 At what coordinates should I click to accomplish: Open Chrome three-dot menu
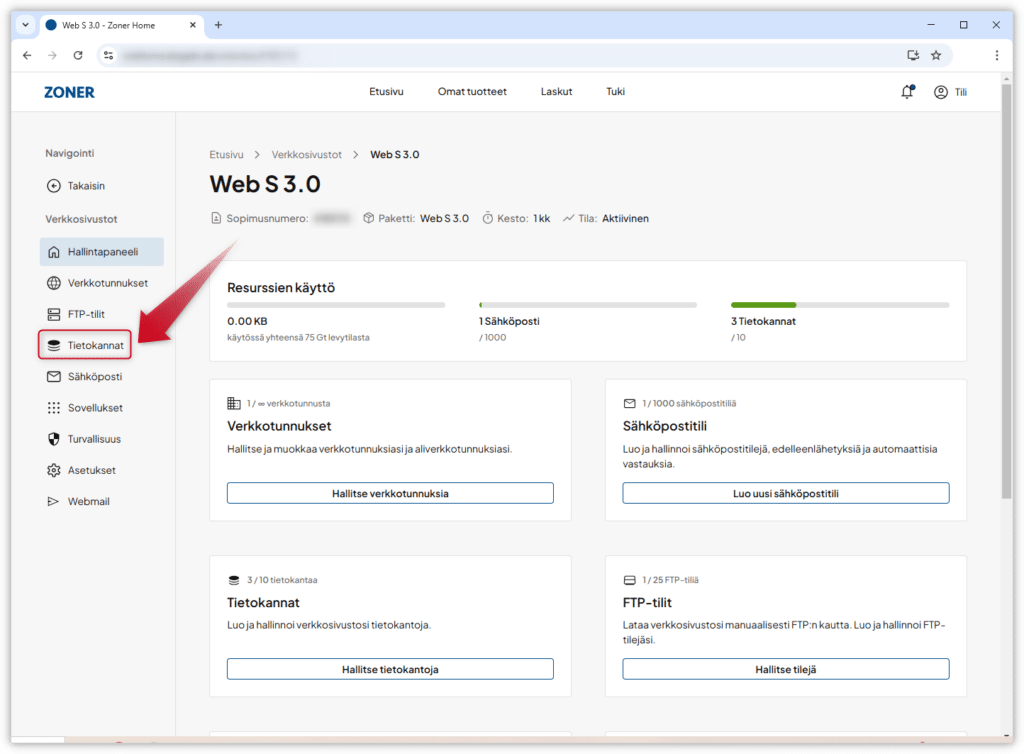coord(996,55)
